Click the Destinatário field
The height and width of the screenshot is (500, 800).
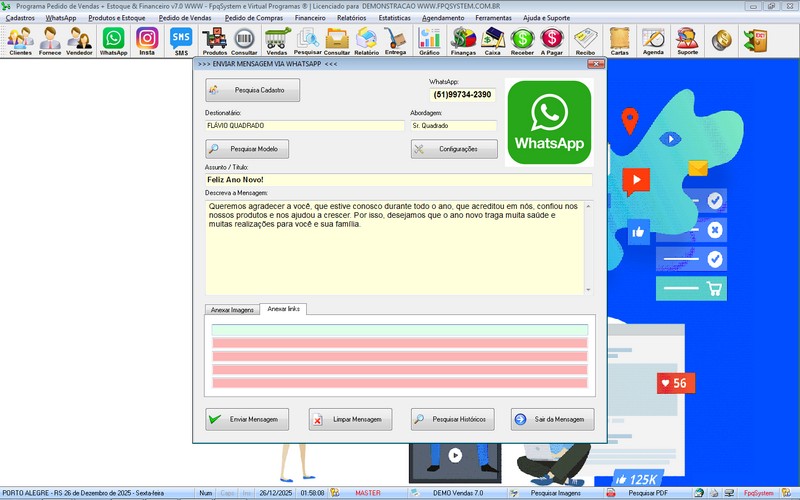tap(305, 126)
